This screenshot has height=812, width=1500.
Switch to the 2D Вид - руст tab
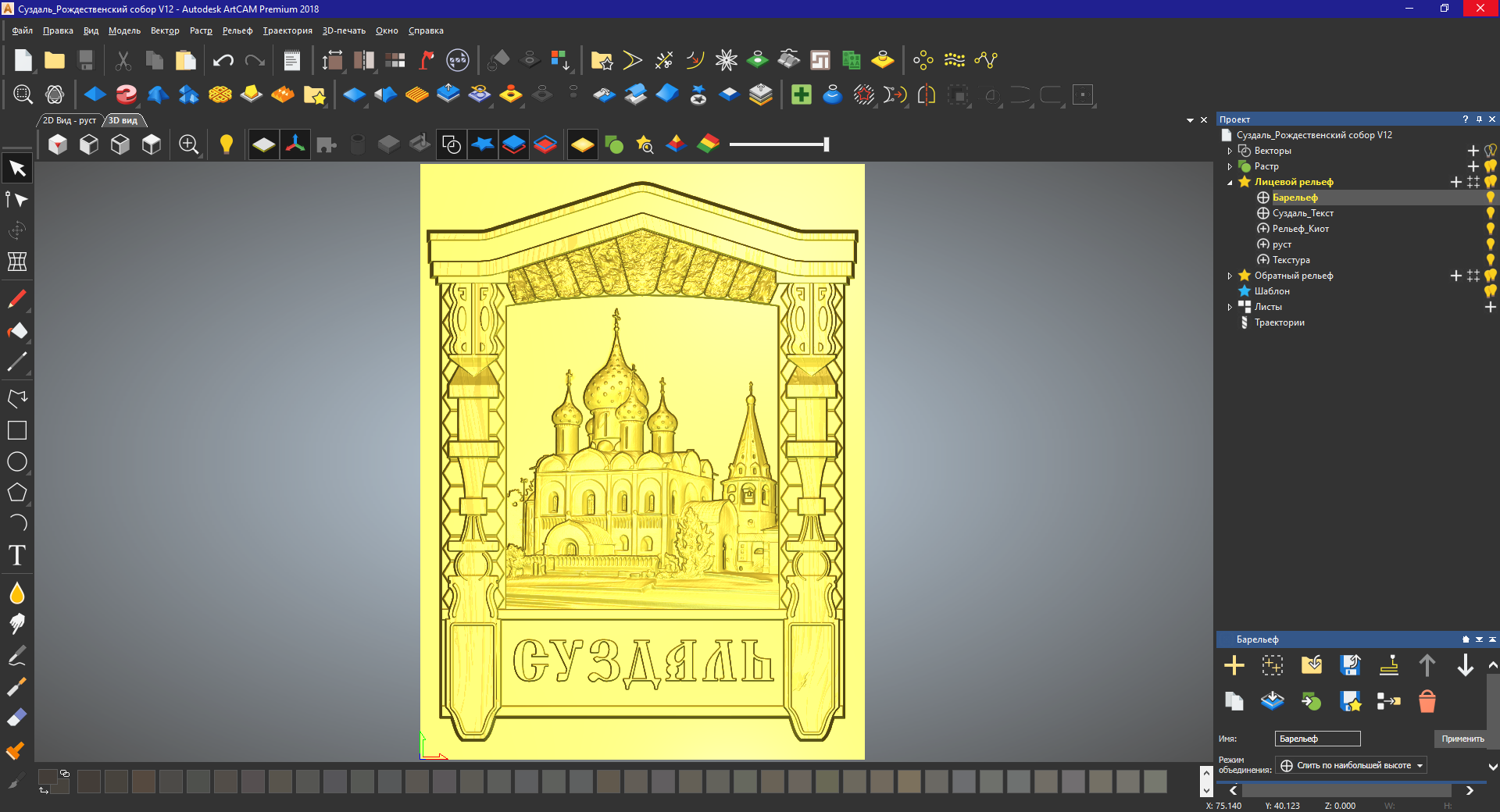pyautogui.click(x=70, y=120)
